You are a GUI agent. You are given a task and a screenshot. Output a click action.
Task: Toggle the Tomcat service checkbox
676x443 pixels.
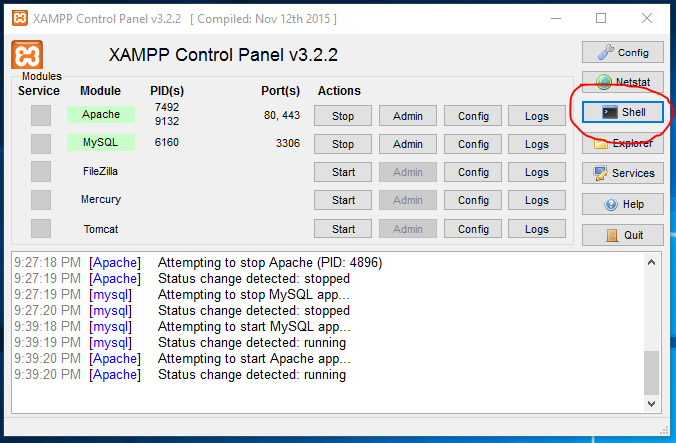pos(41,228)
